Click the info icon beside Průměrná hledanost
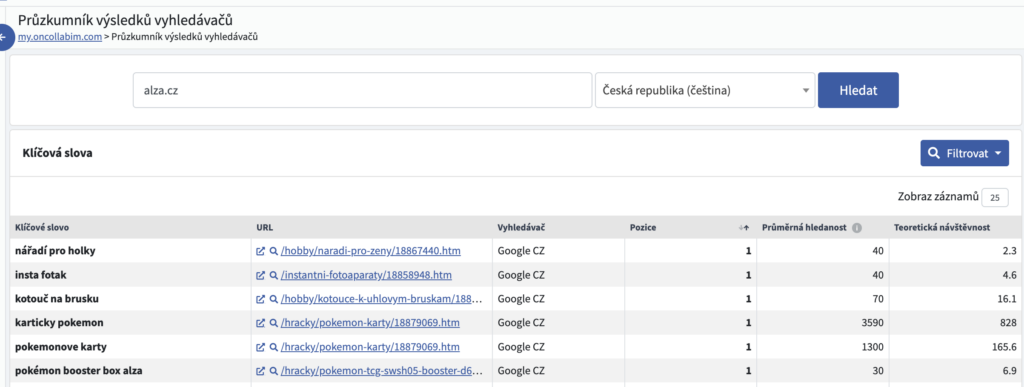 click(x=857, y=228)
